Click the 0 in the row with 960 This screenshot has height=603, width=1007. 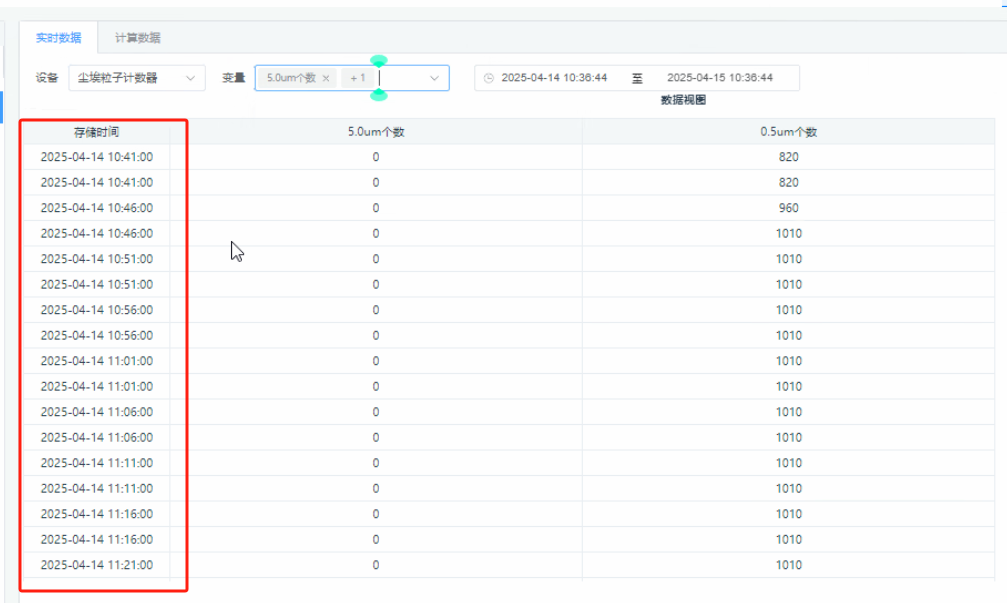pyautogui.click(x=376, y=208)
